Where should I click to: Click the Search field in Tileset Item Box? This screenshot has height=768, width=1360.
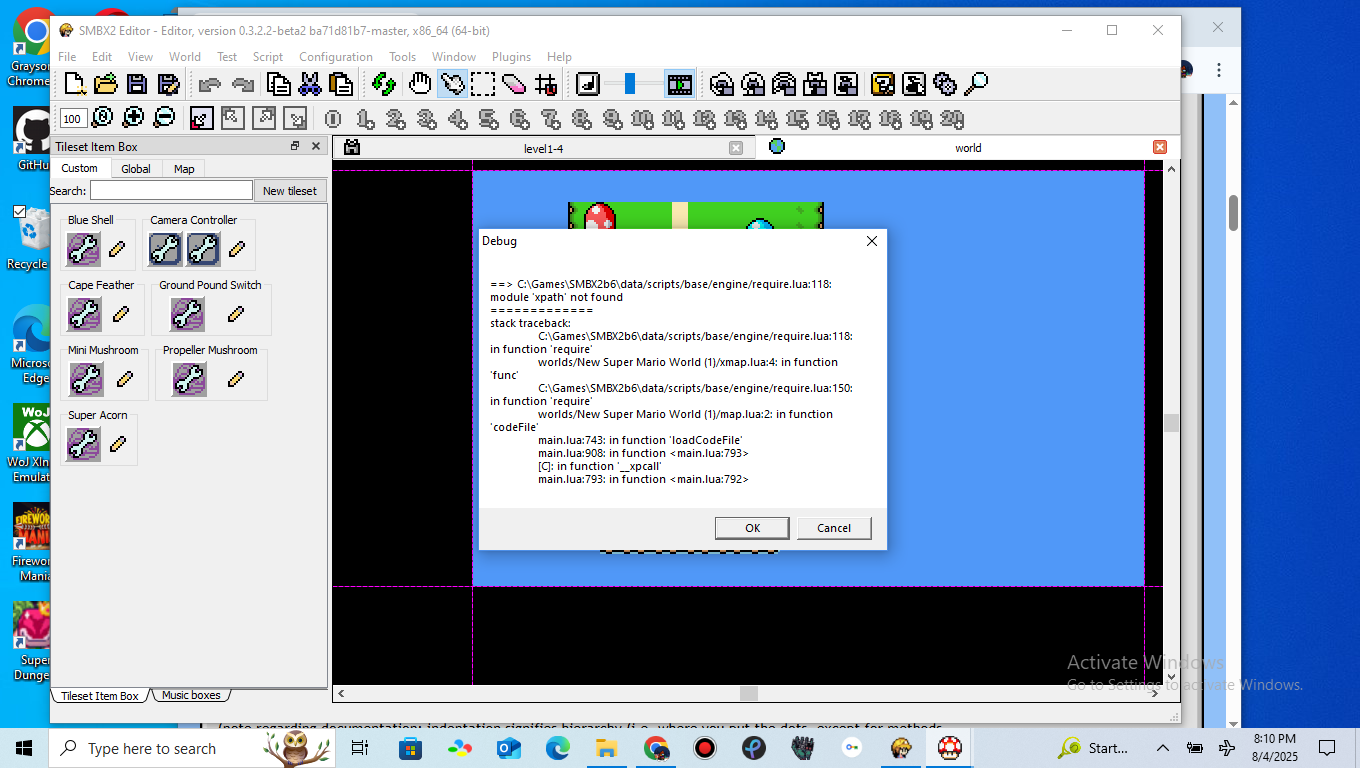point(171,190)
